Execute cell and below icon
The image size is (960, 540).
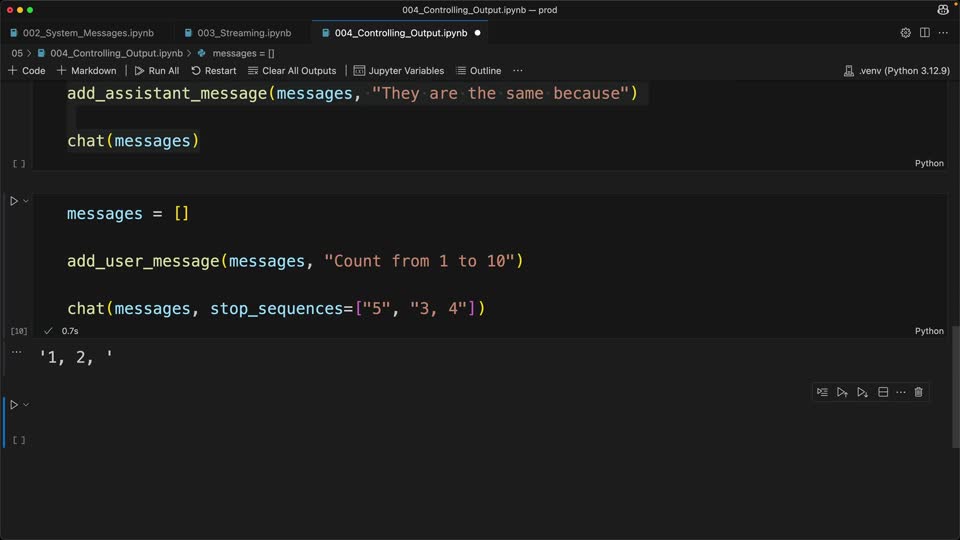click(x=863, y=392)
